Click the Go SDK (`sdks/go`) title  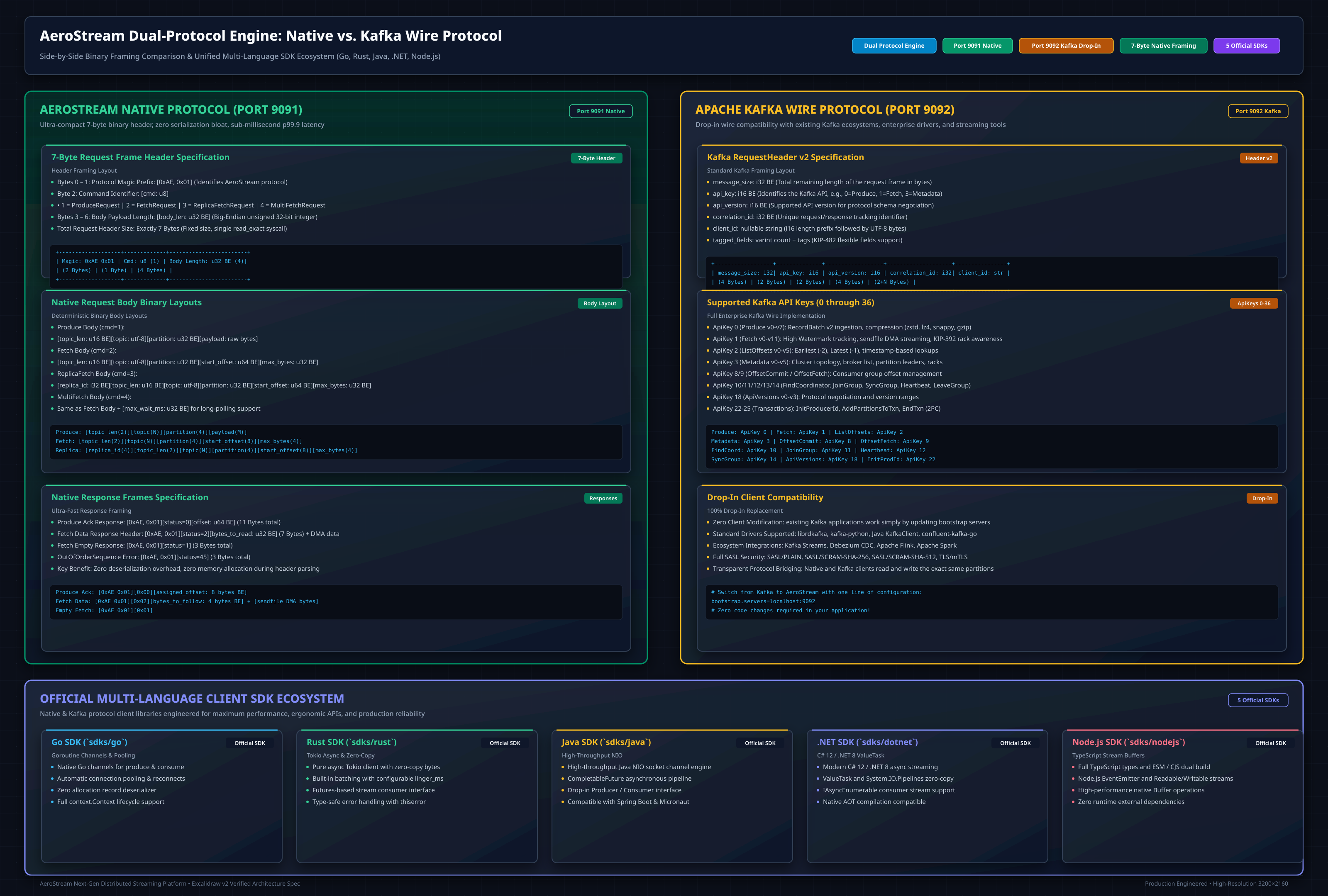(x=89, y=742)
